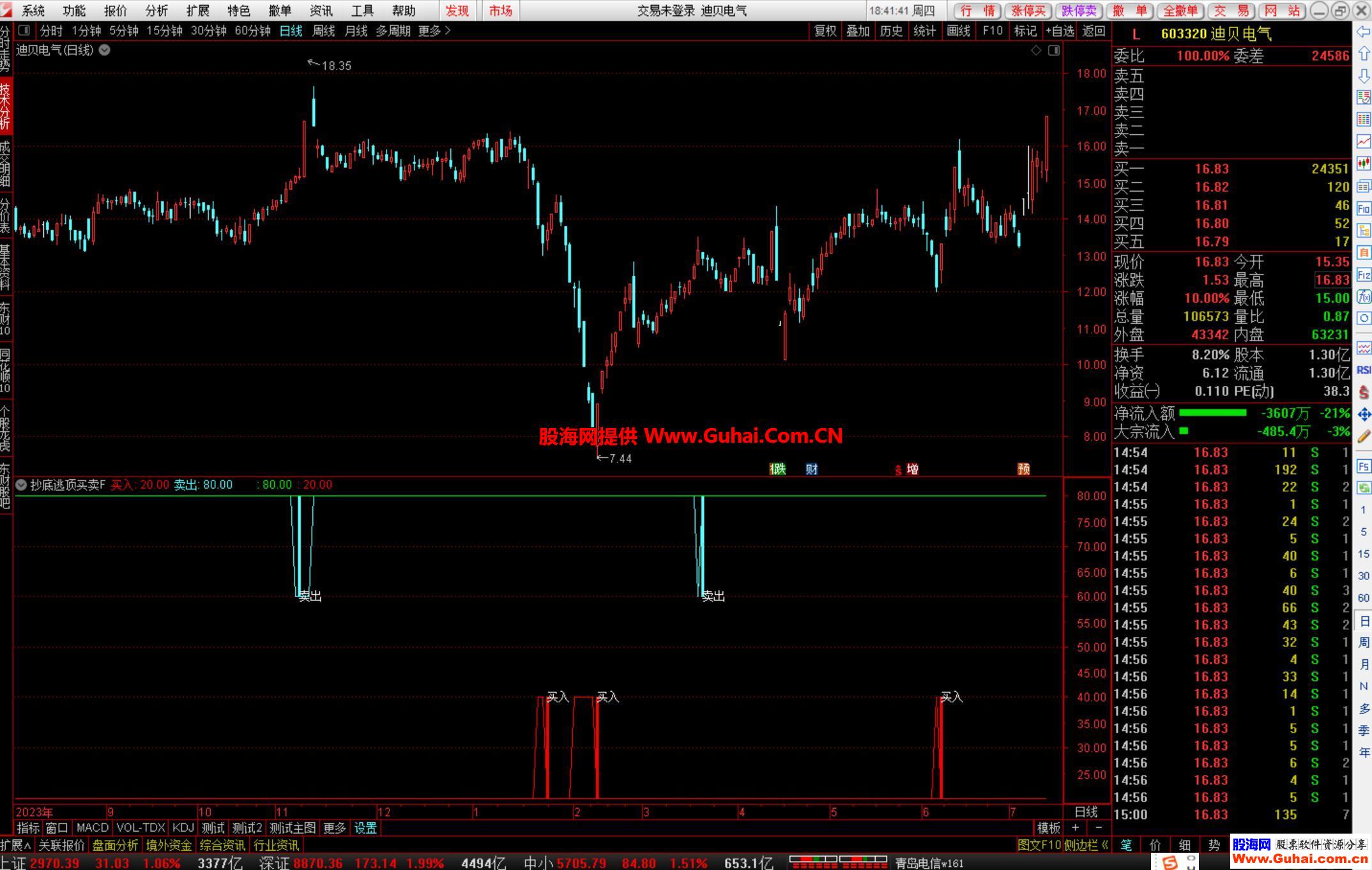
Task: Click the +自选 button to add watchlist
Action: pos(1060,31)
